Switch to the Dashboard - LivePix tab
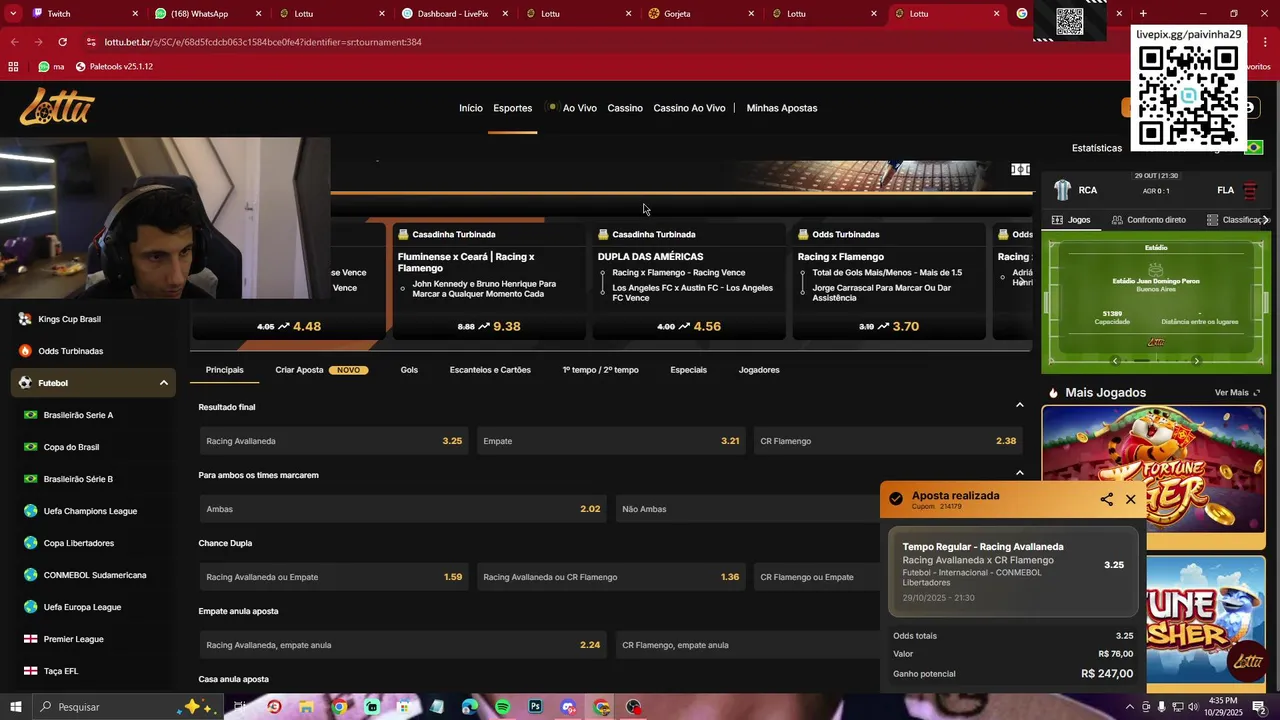Viewport: 1280px width, 720px height. point(454,14)
